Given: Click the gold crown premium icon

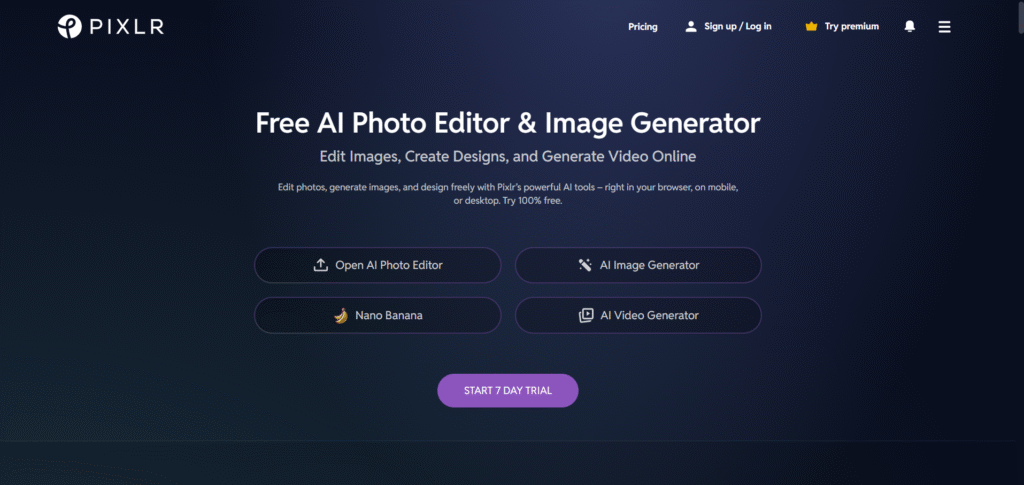Looking at the screenshot, I should coord(811,27).
